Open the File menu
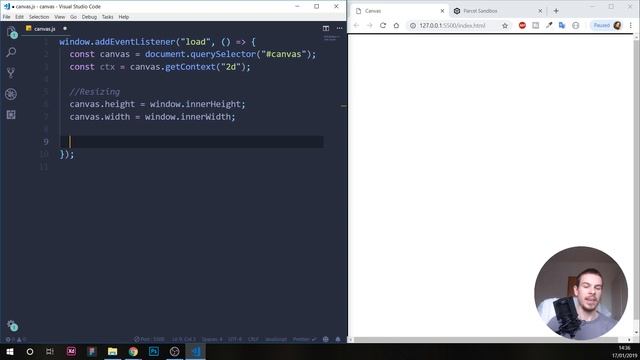640x360 pixels. [x=7, y=17]
